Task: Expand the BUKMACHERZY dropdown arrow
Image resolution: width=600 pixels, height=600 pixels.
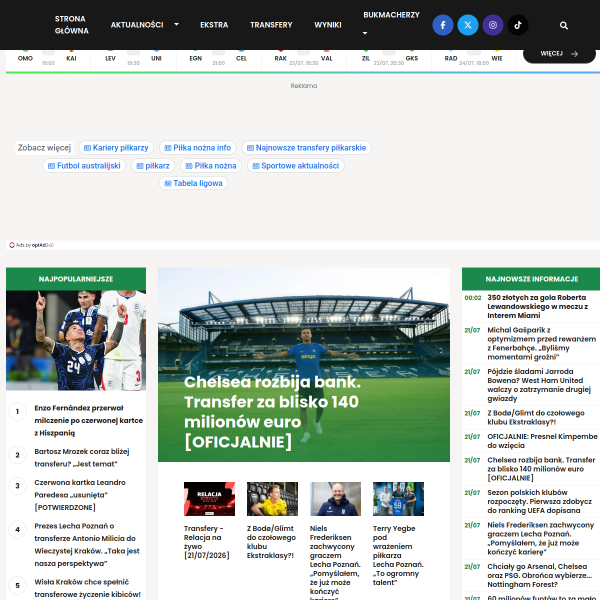Action: click(x=365, y=33)
